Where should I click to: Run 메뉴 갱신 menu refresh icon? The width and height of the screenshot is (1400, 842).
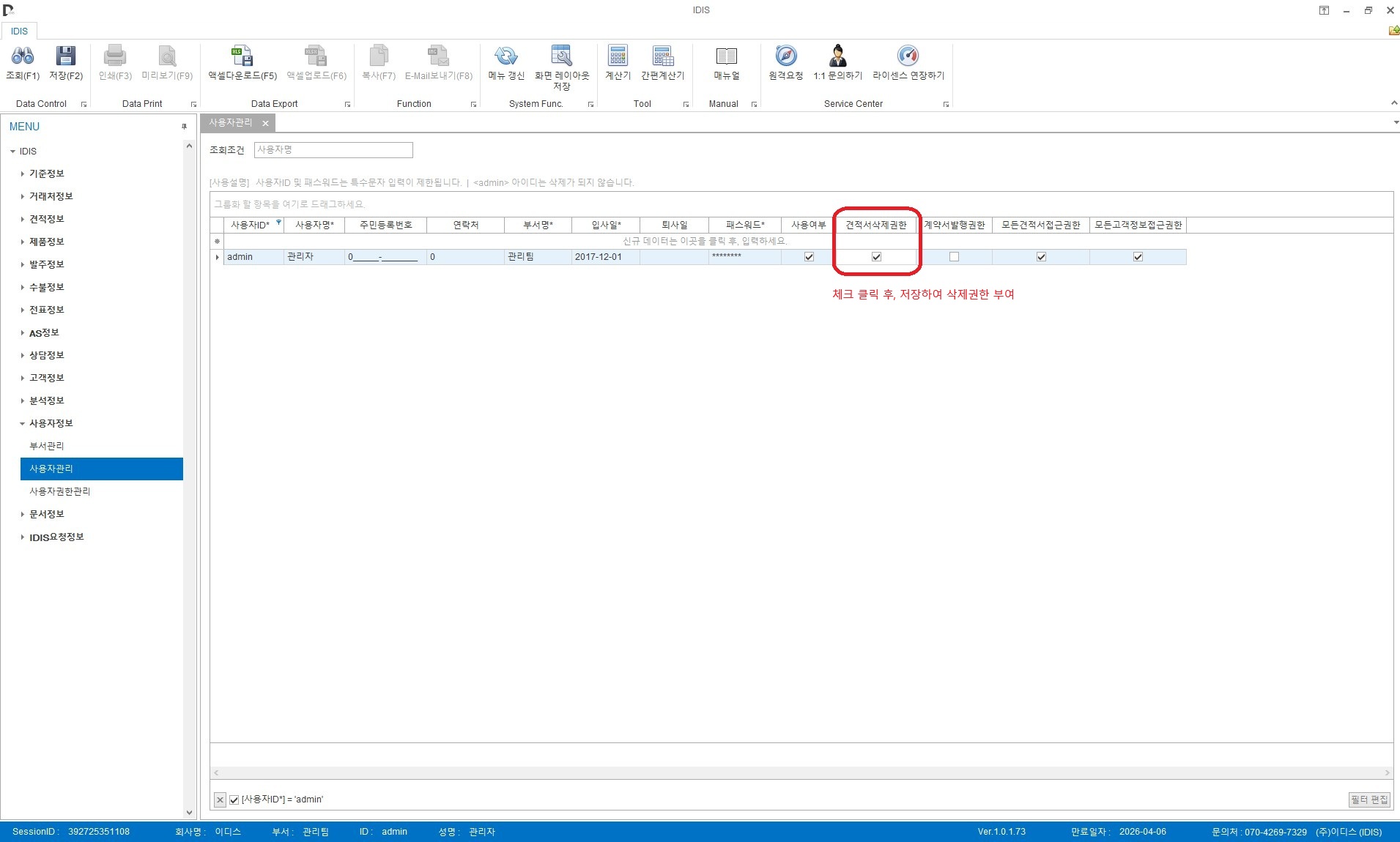(x=506, y=56)
